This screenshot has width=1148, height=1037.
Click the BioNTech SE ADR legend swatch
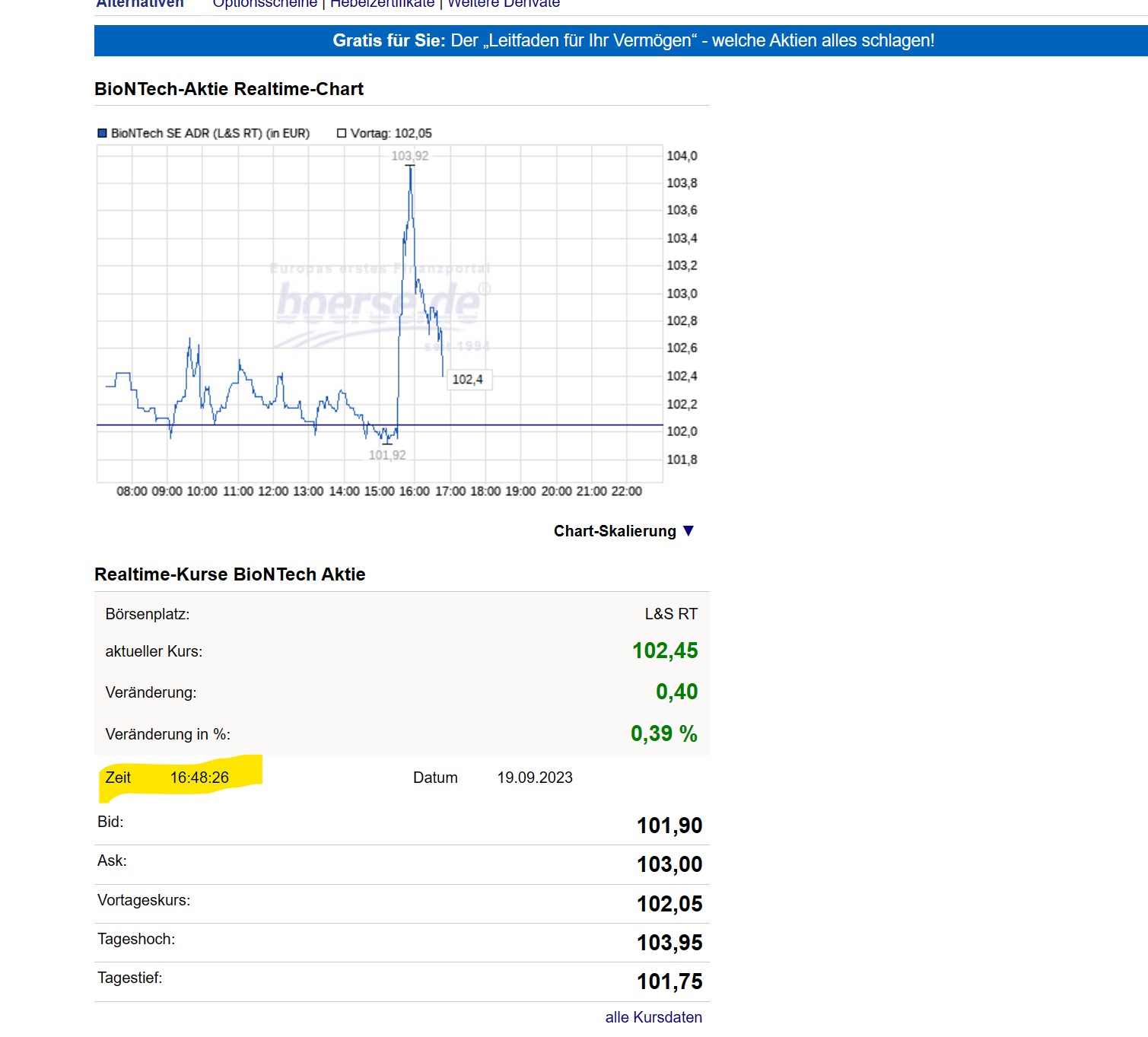[x=102, y=133]
